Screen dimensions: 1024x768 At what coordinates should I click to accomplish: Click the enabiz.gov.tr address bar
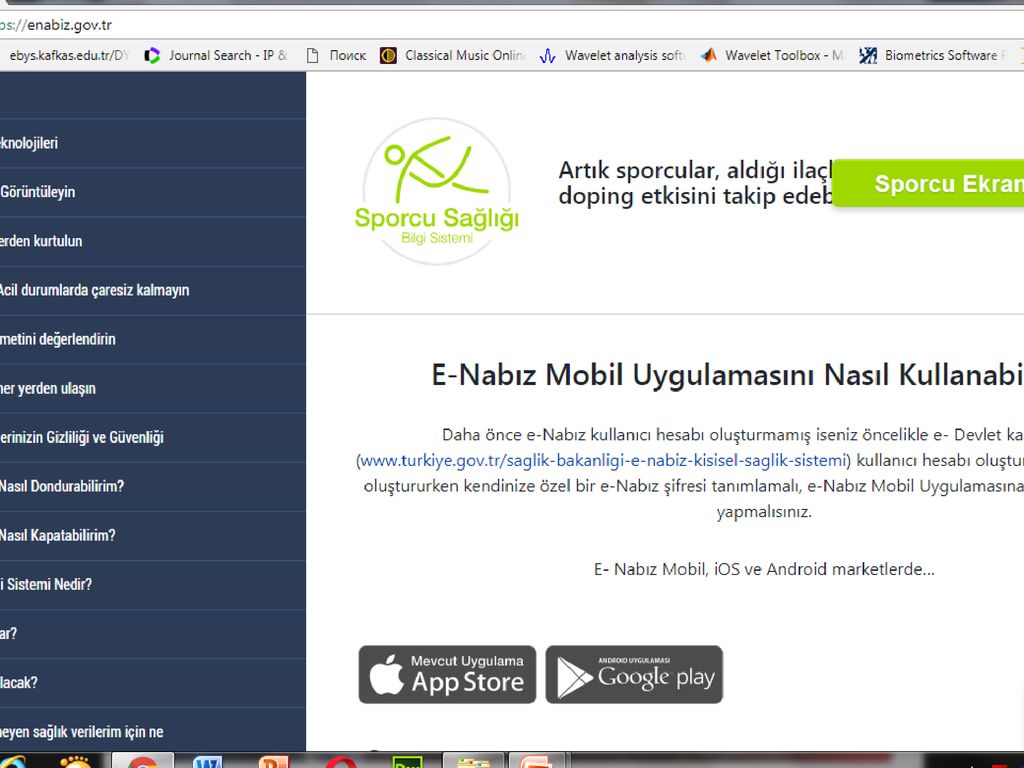coord(512,25)
